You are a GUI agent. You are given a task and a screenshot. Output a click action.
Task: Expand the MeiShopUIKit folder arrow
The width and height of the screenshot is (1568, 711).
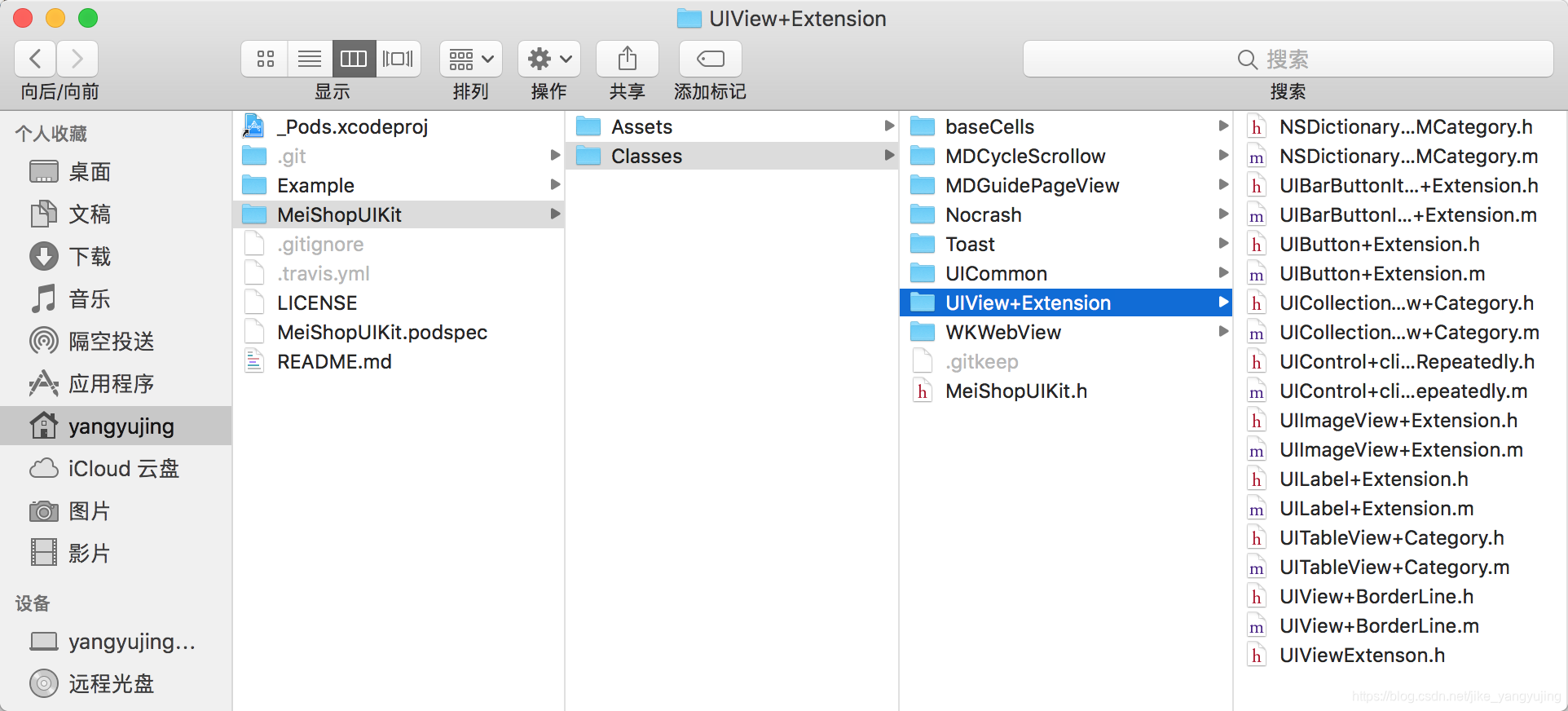click(555, 214)
